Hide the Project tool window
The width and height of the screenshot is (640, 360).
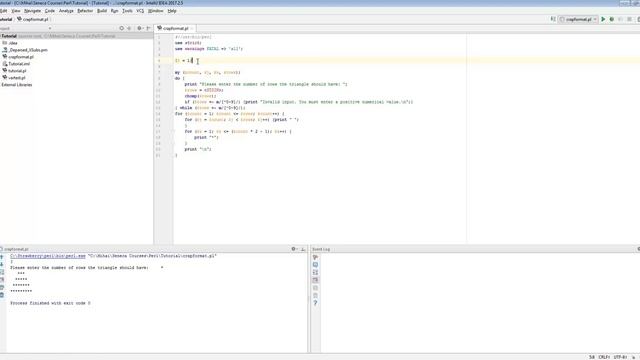(x=149, y=28)
